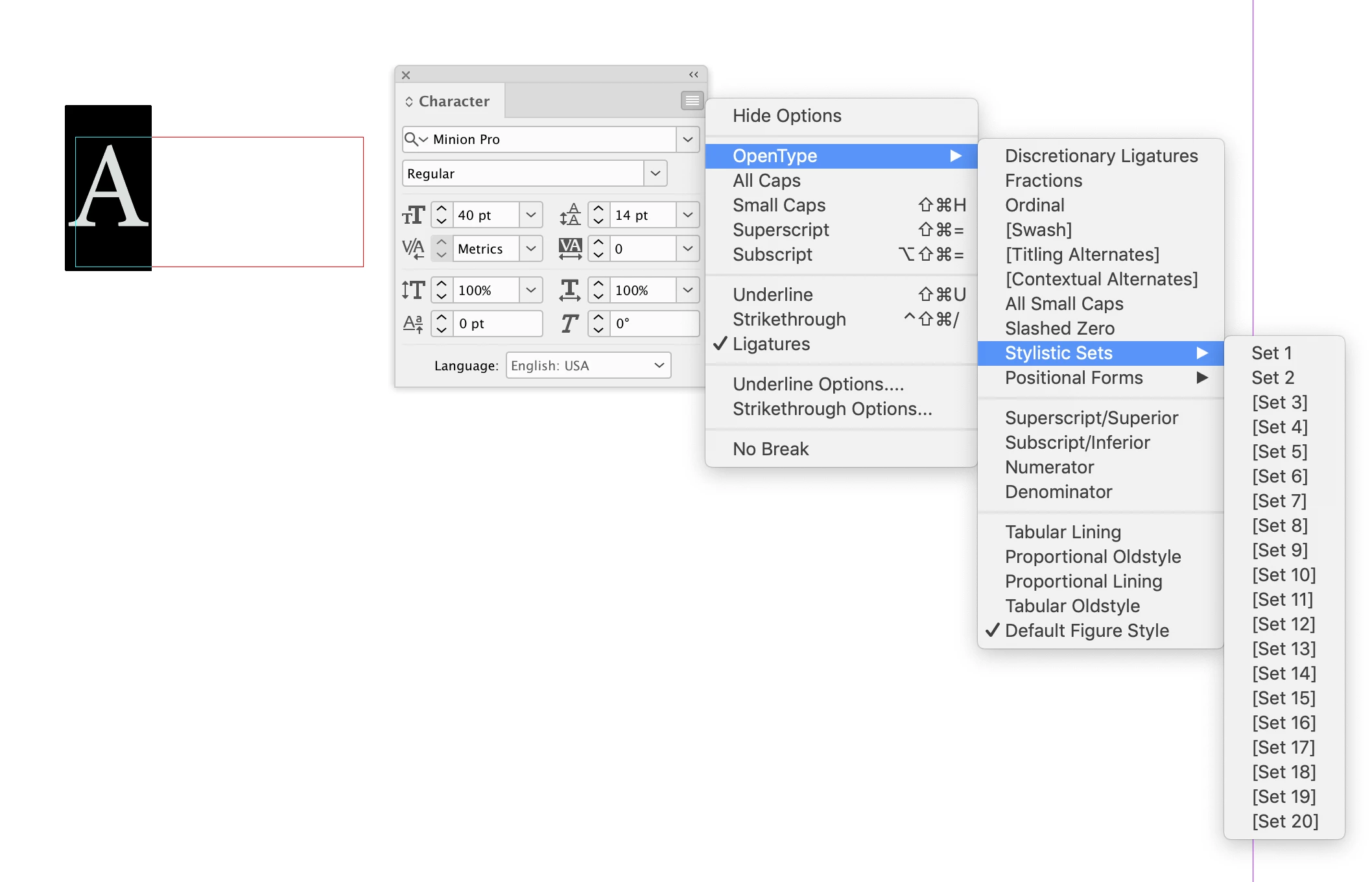Open the English: USA language dropdown

point(588,365)
